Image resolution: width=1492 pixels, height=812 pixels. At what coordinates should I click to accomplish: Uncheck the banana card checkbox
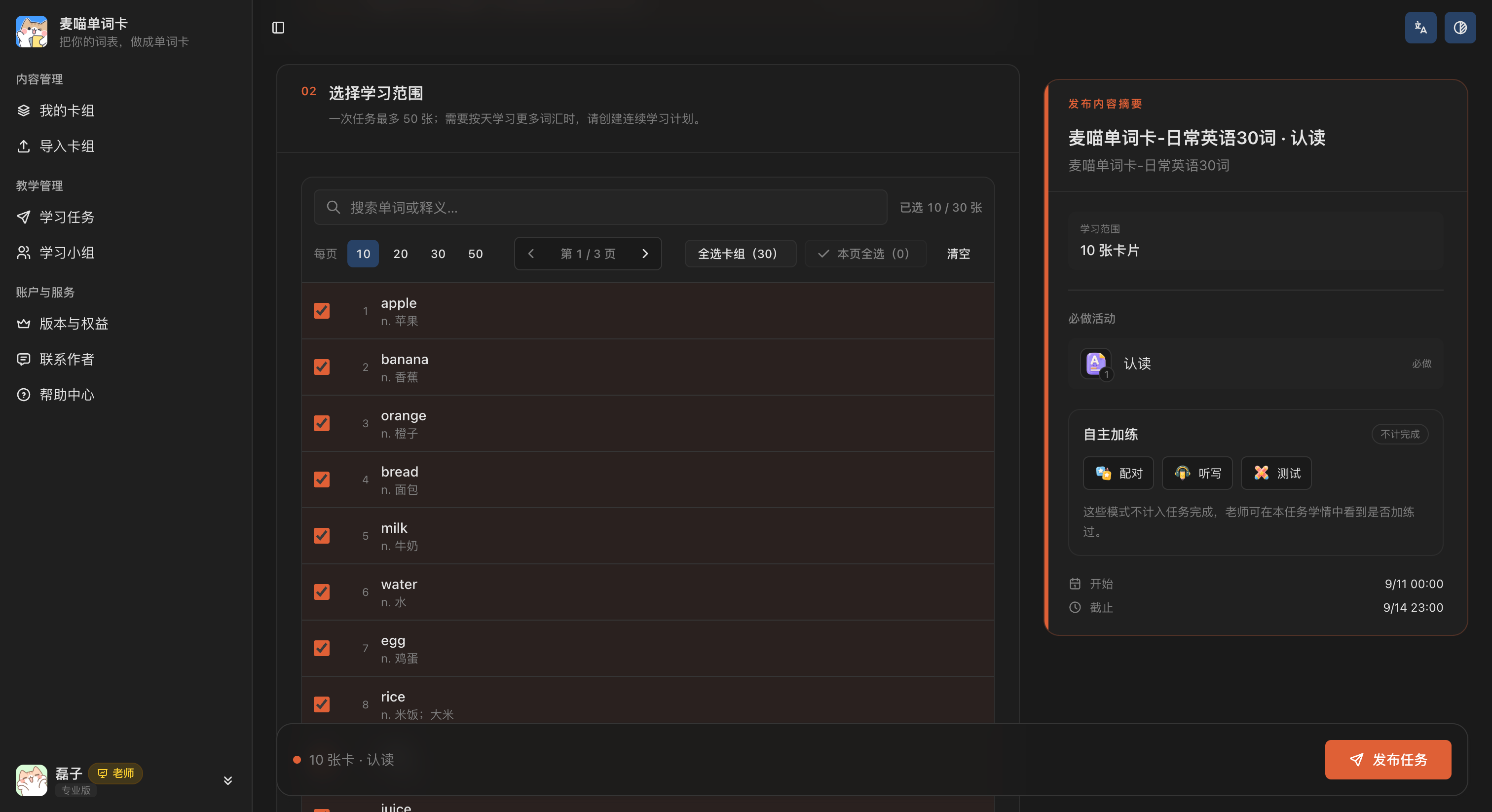322,367
